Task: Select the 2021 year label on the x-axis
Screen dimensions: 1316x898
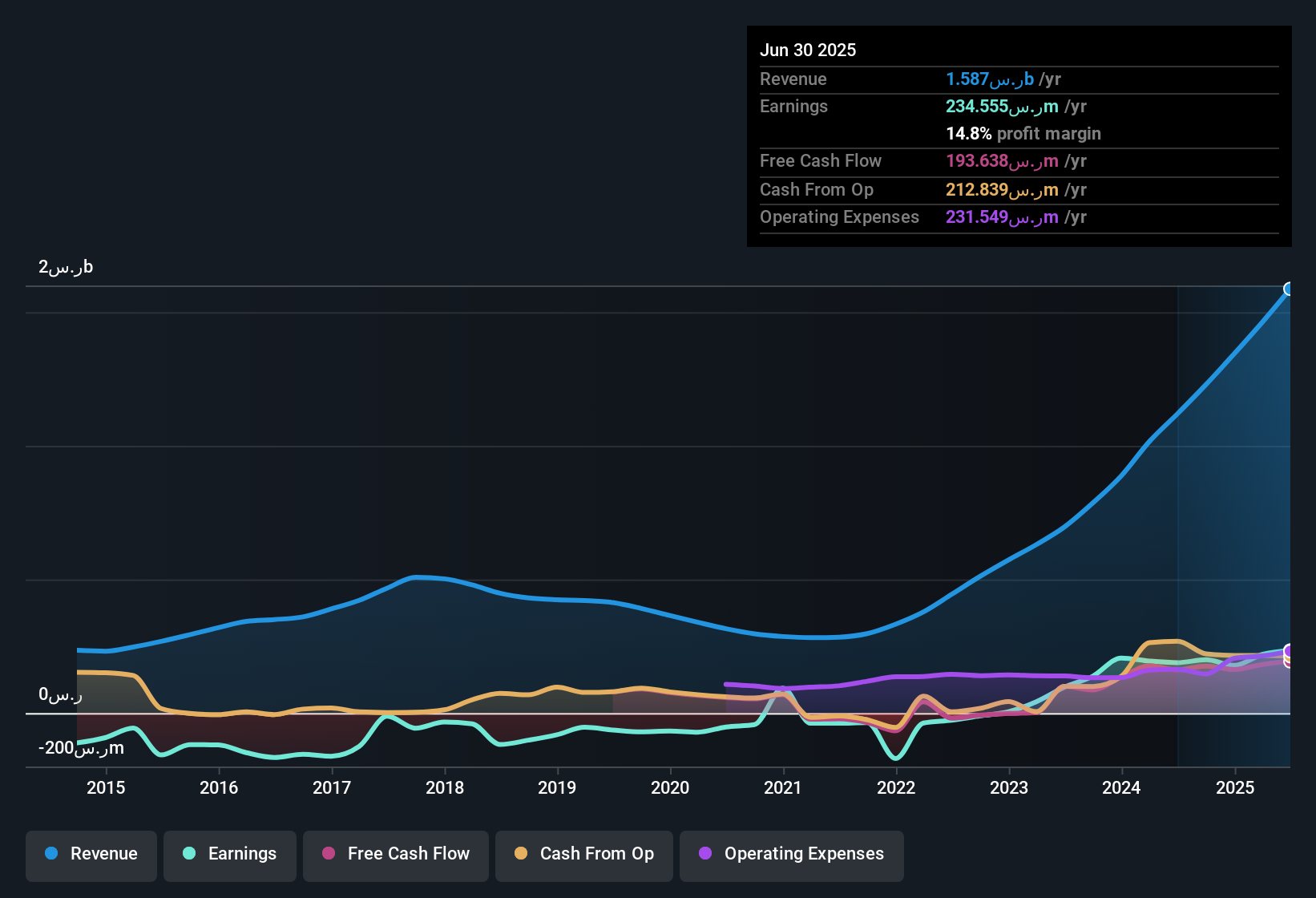Action: point(783,787)
